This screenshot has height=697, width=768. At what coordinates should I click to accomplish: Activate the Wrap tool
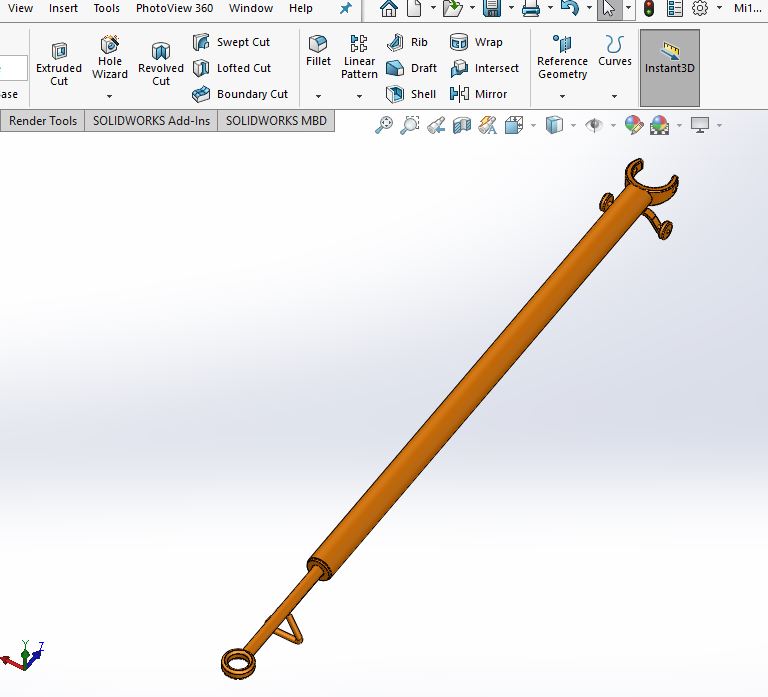[476, 42]
